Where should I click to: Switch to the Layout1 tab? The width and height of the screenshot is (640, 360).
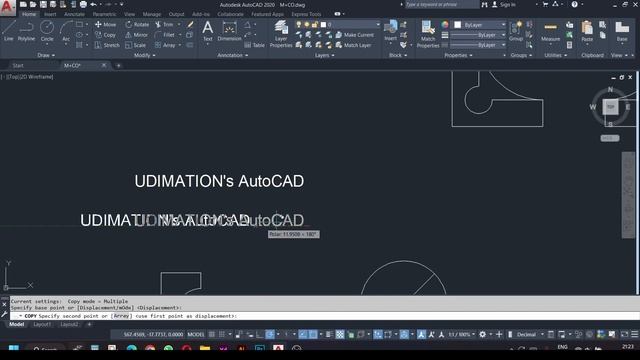click(42, 324)
